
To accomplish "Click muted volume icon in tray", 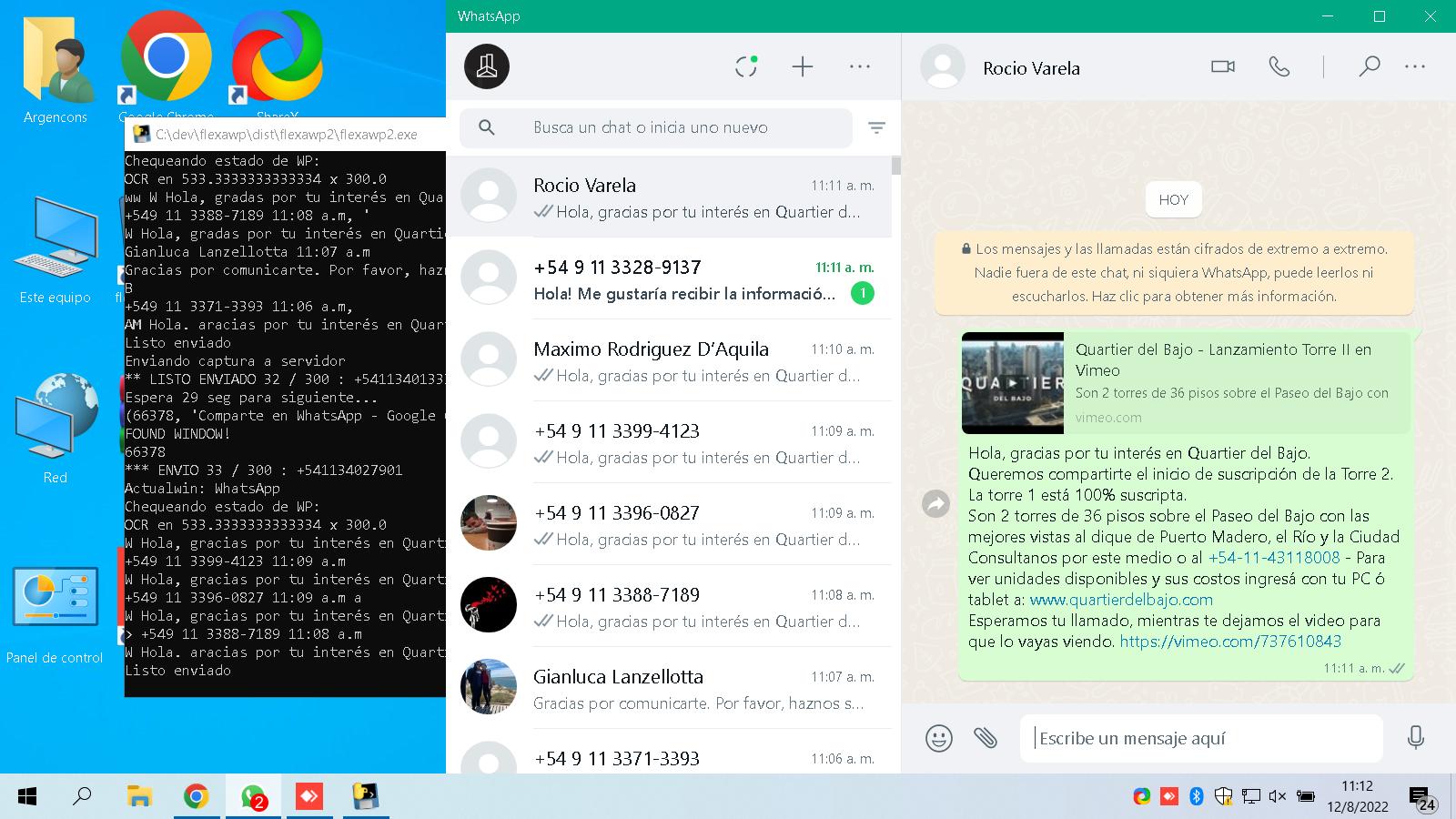I will click(1278, 796).
